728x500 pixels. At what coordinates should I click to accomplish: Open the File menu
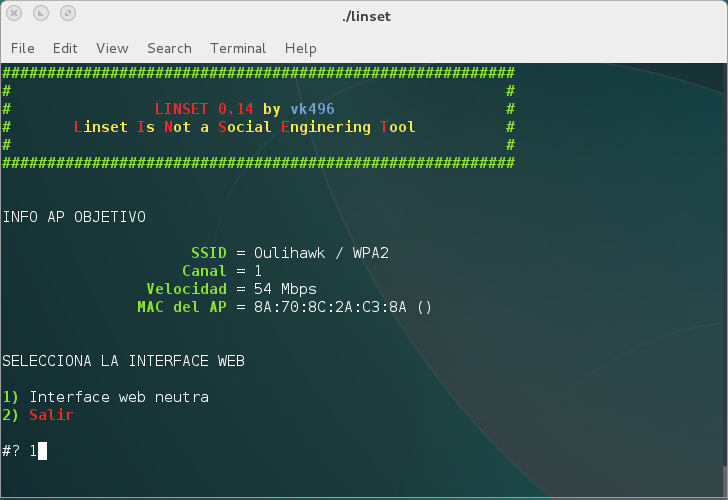click(23, 48)
